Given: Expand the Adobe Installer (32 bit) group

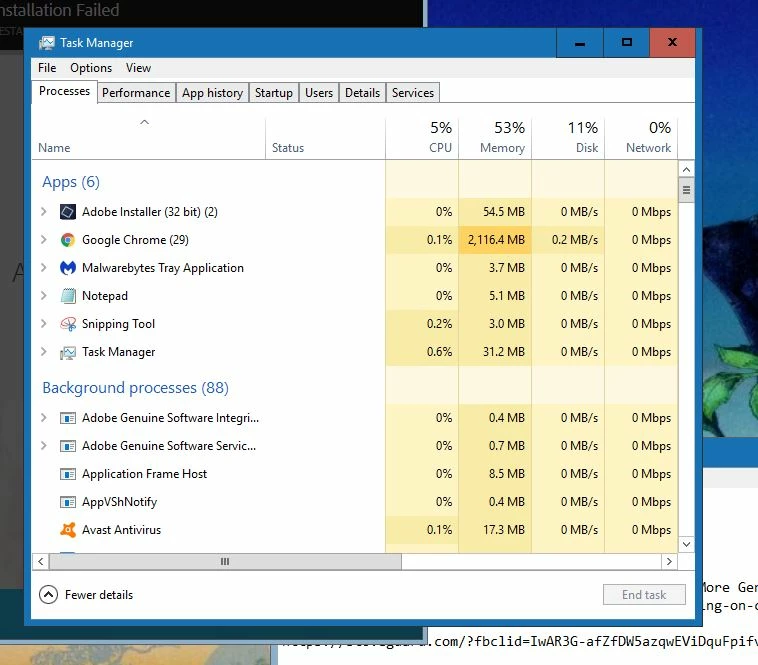Looking at the screenshot, I should [44, 212].
